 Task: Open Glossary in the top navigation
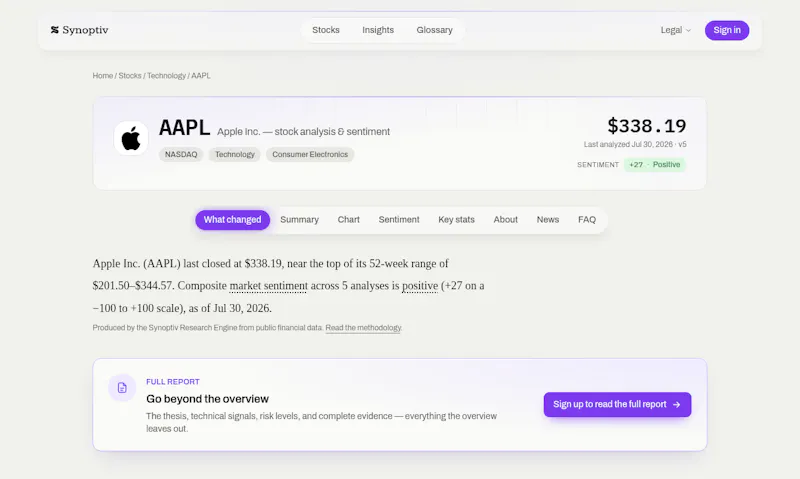pyautogui.click(x=434, y=30)
